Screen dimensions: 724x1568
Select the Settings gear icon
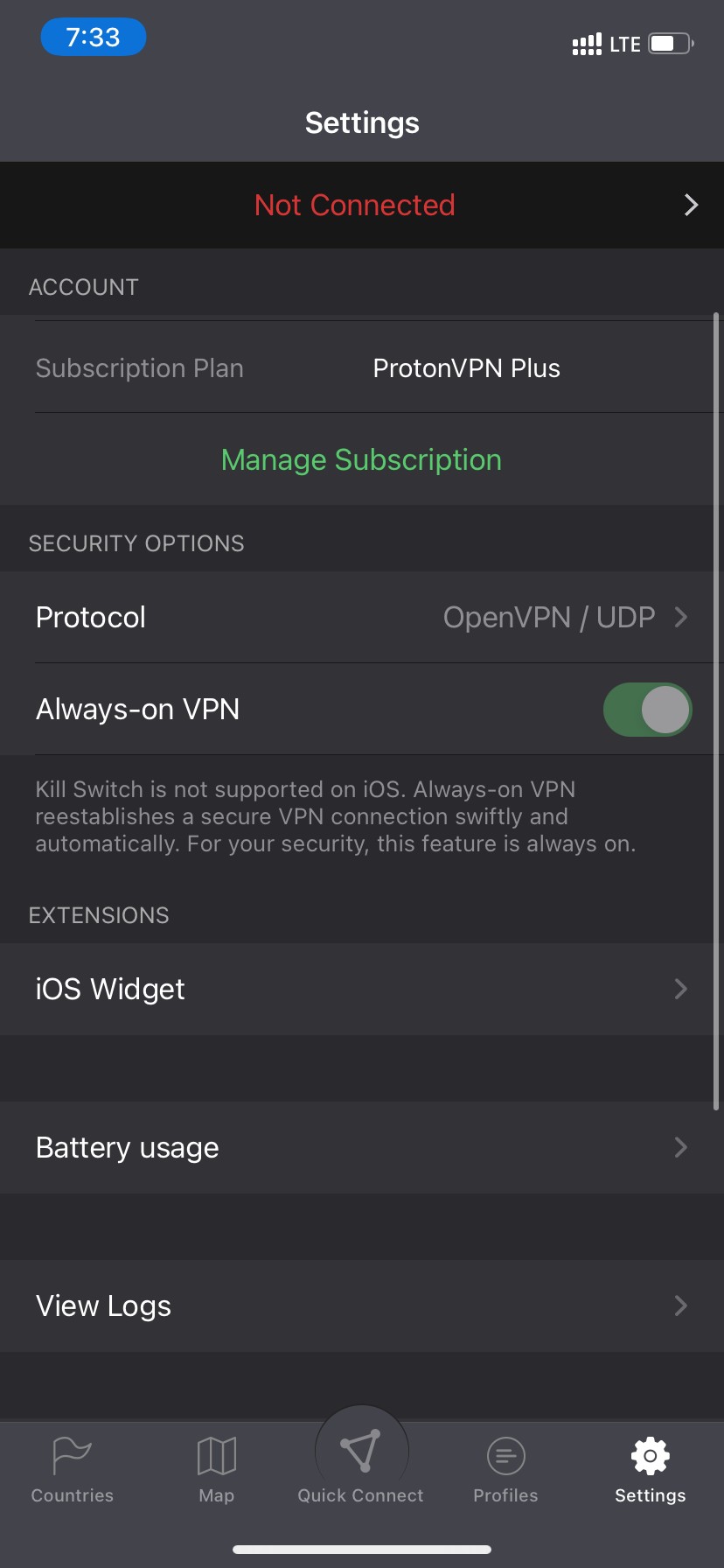(651, 1456)
